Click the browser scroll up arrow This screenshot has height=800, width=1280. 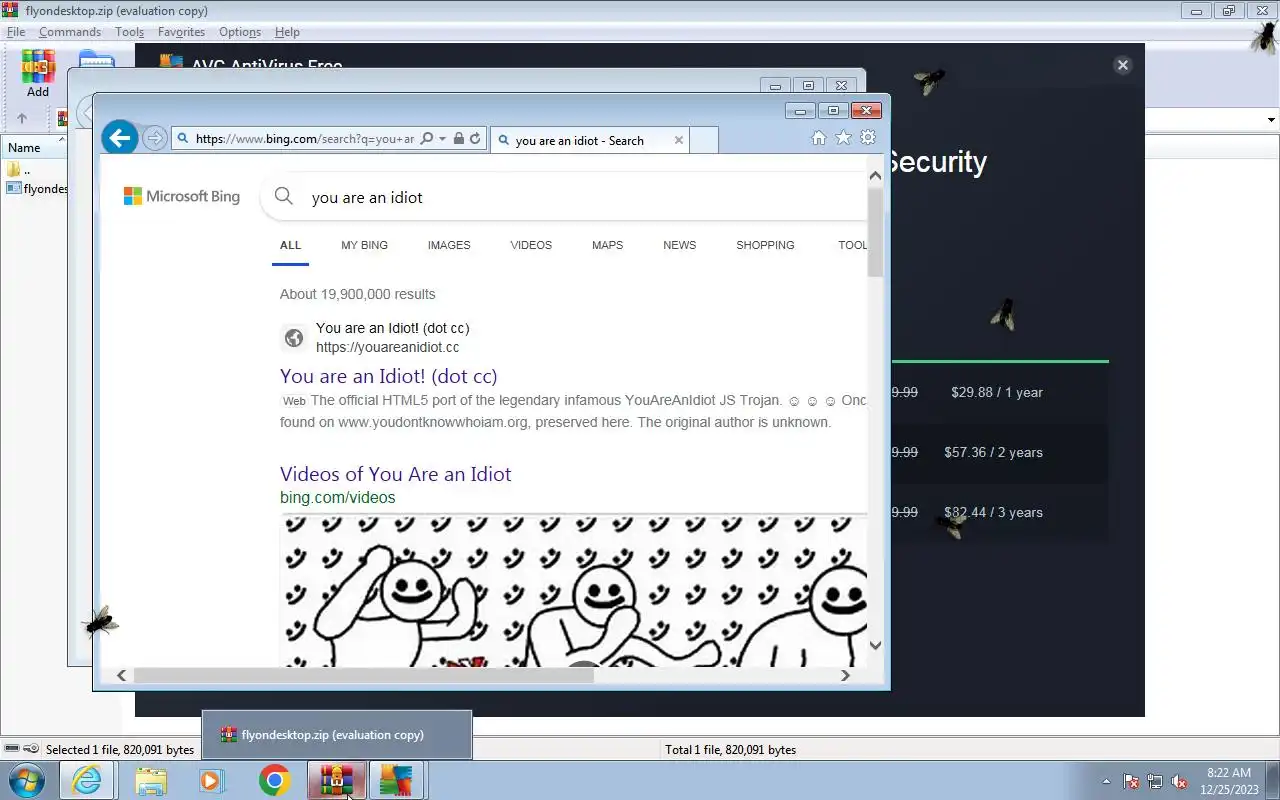click(x=875, y=176)
